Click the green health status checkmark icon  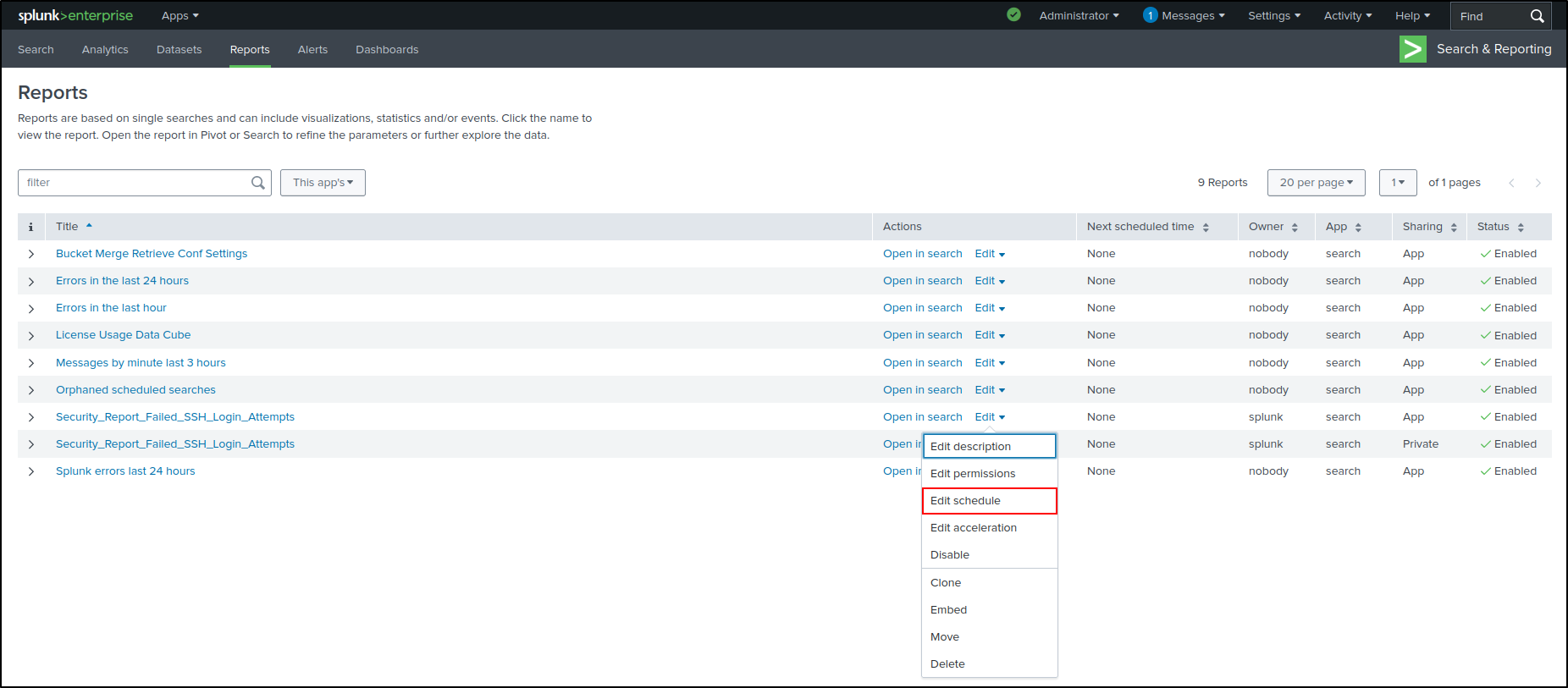1013,14
